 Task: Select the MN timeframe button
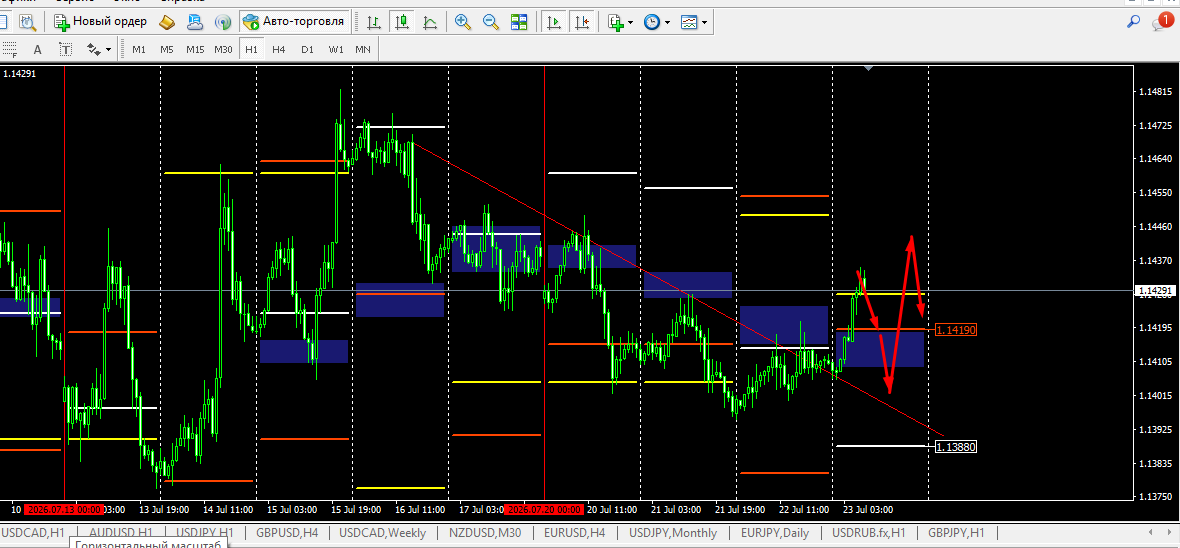[363, 50]
